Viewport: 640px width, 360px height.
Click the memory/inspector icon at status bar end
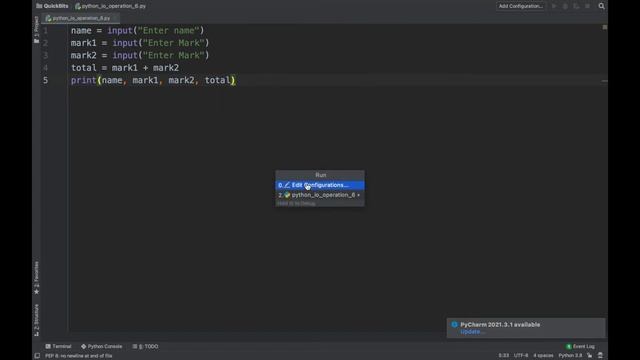click(600, 356)
